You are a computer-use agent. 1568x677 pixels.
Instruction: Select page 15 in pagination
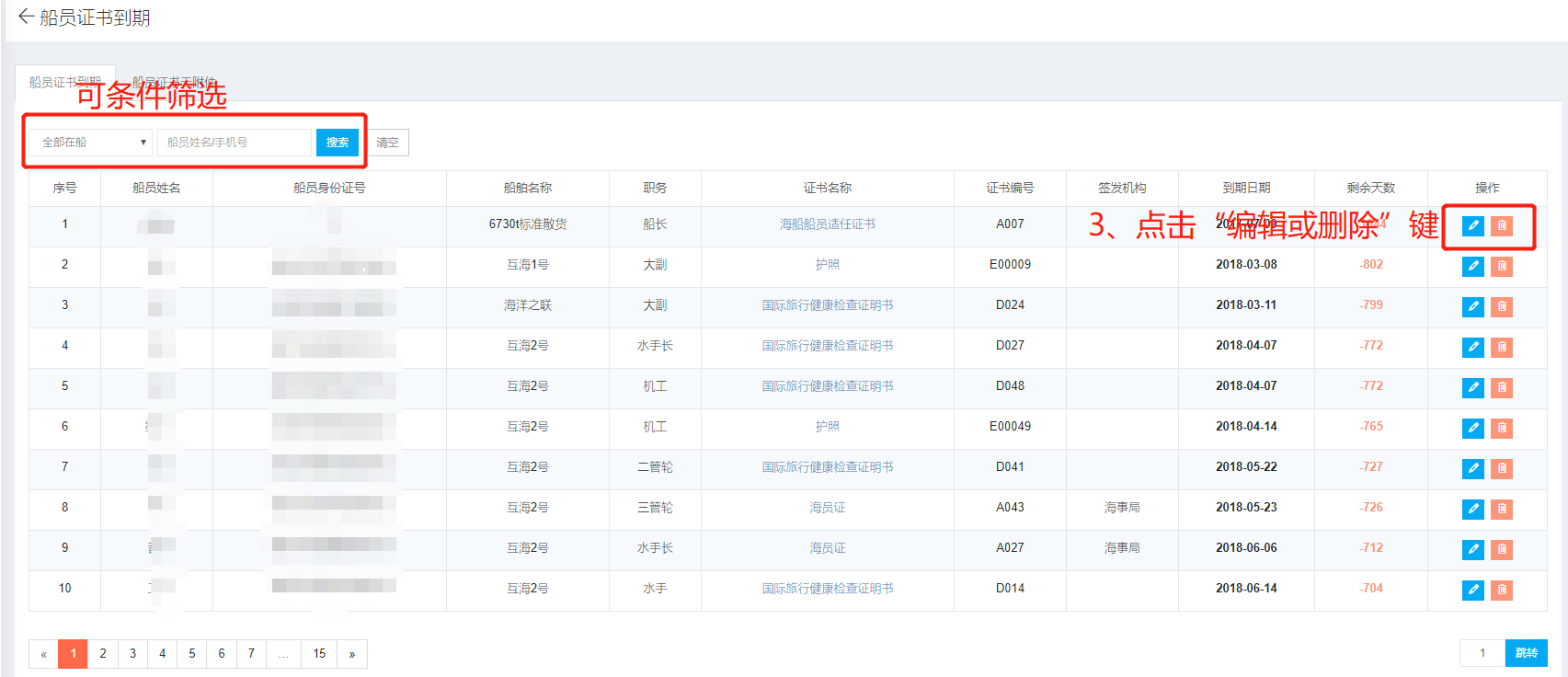[x=319, y=654]
